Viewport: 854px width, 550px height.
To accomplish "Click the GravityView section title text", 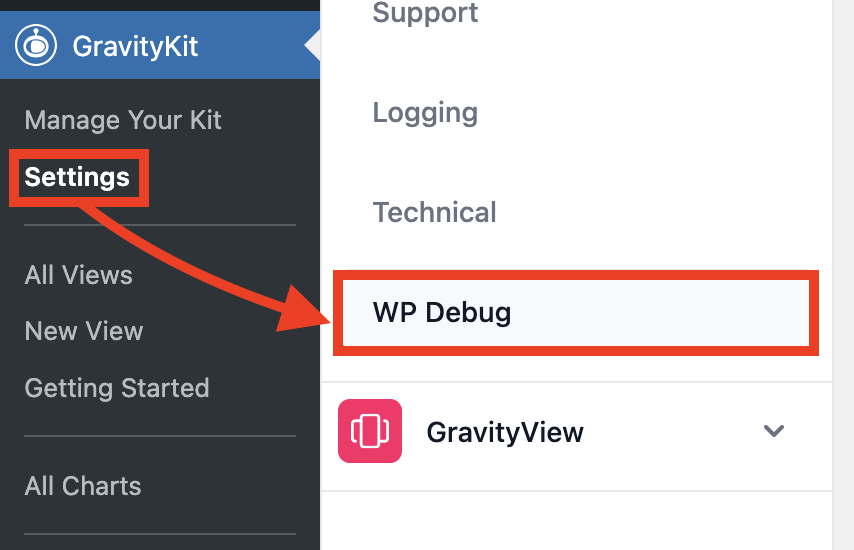I will coord(505,432).
